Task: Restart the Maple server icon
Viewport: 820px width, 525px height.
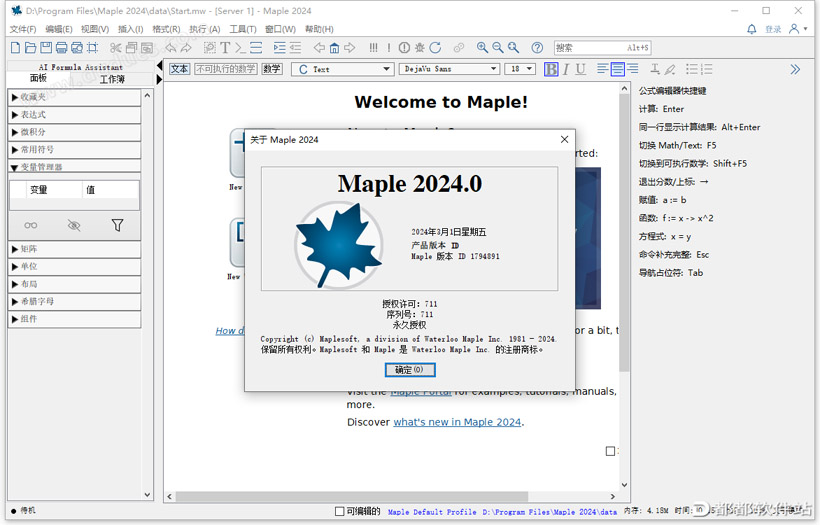Action: (435, 48)
